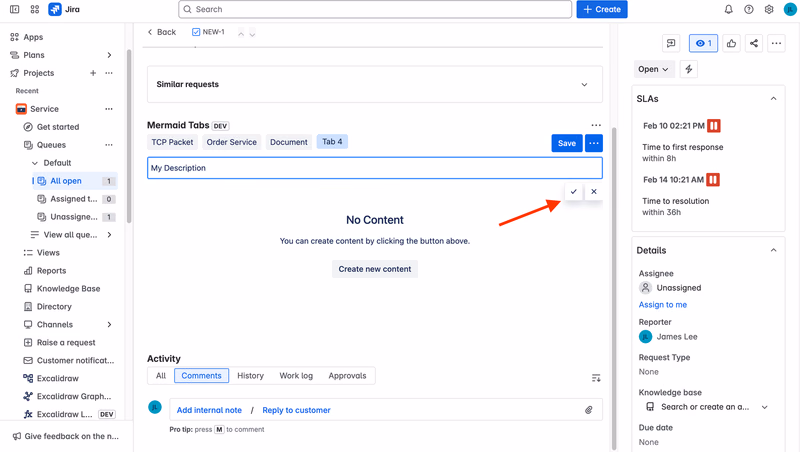Image resolution: width=800 pixels, height=452 pixels.
Task: Click Add internal note
Action: (209, 410)
